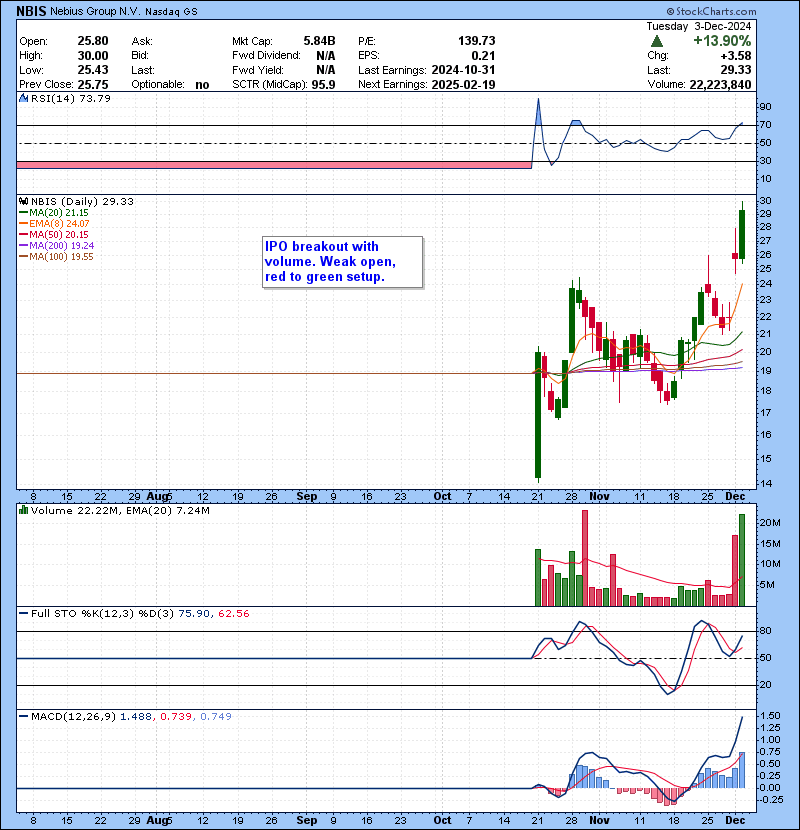
Task: Click the Last Earnings date 2024-10-31
Action: coord(463,70)
